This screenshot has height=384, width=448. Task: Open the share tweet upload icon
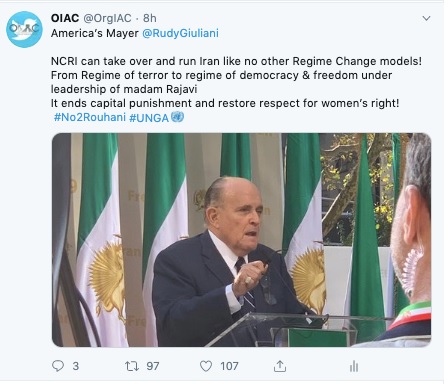tap(280, 366)
